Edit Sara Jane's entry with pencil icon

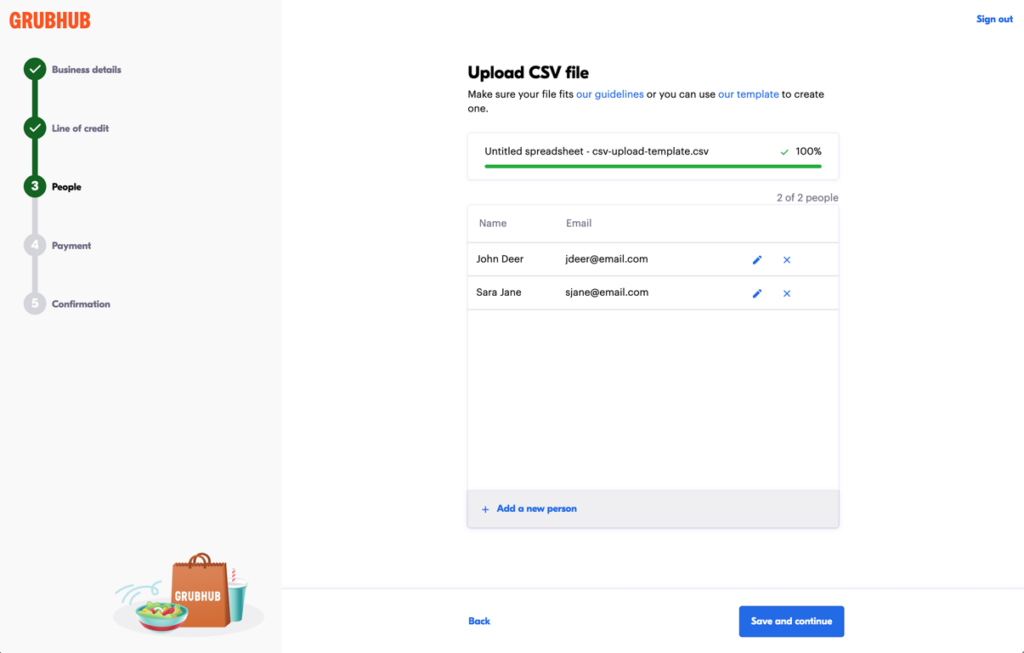point(757,293)
